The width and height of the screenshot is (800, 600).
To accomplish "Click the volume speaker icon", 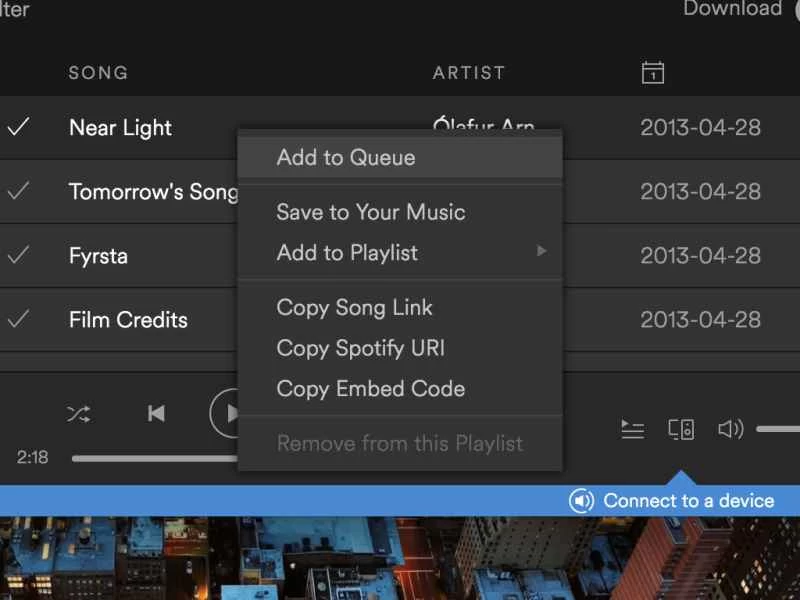I will click(x=731, y=429).
